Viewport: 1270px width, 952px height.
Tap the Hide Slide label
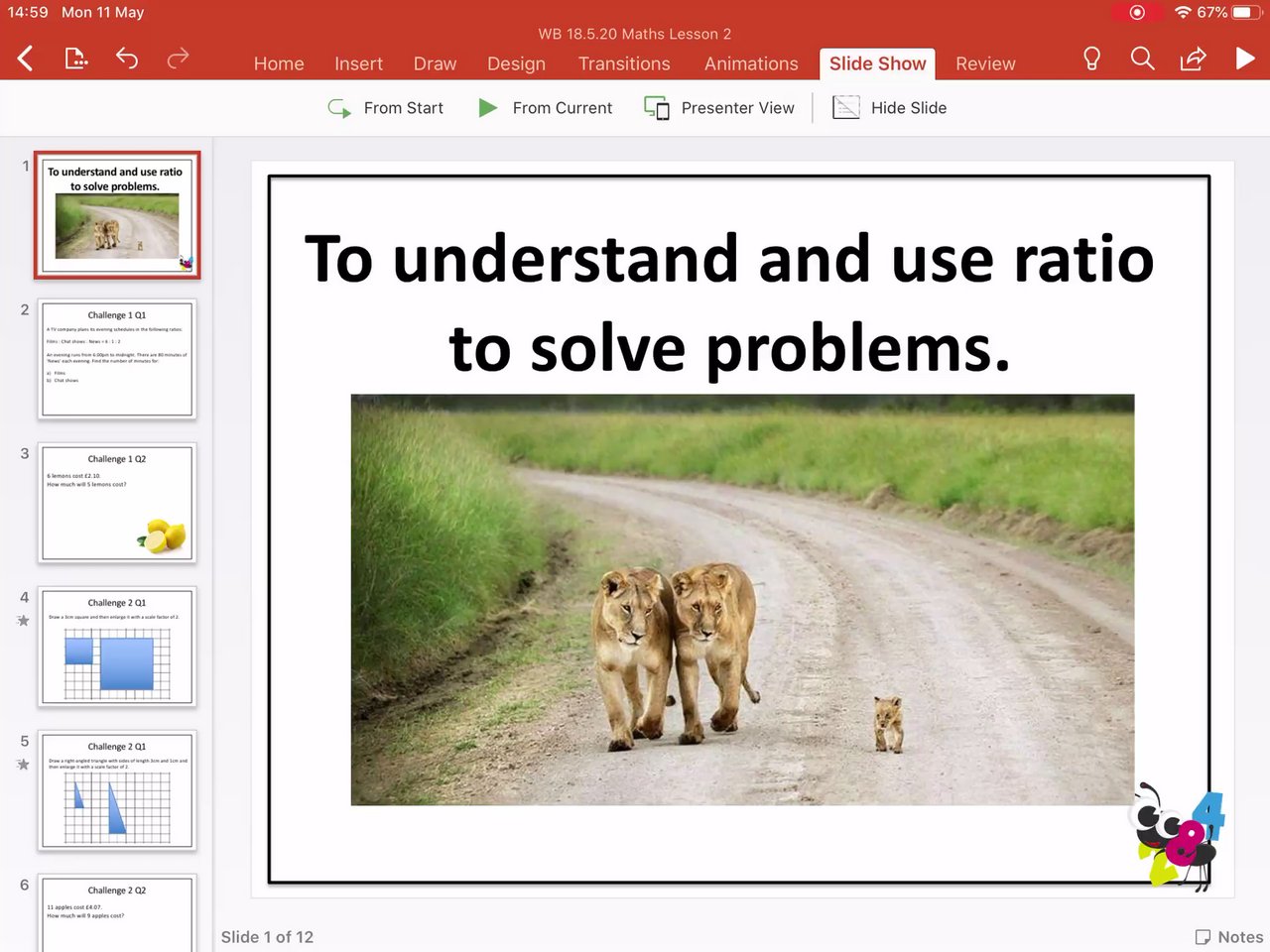pos(909,108)
